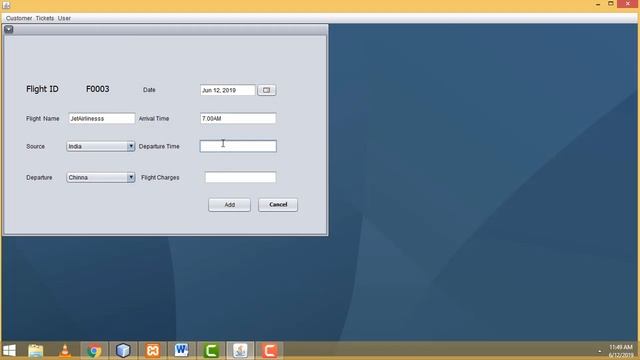640x360 pixels.
Task: Click the F0003 flight ID value
Action: pos(98,89)
